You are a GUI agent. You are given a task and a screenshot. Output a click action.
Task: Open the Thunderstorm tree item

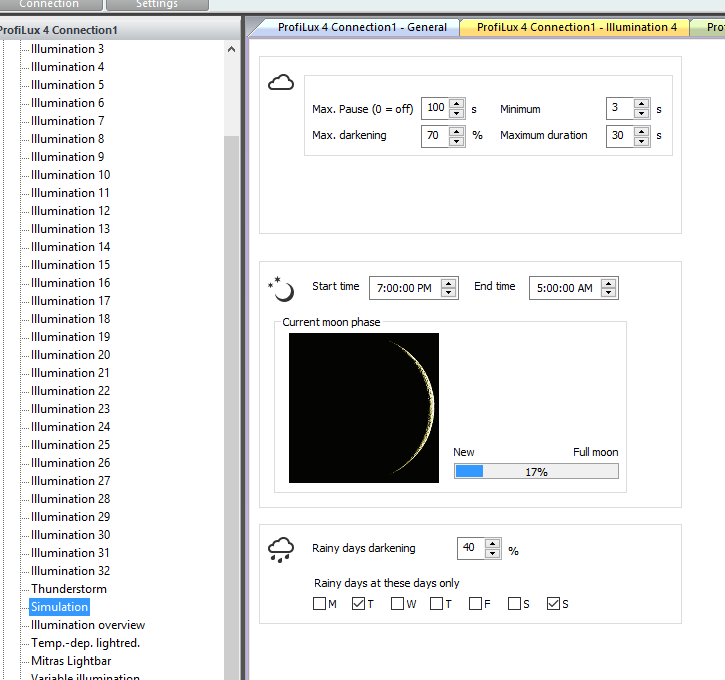point(69,589)
